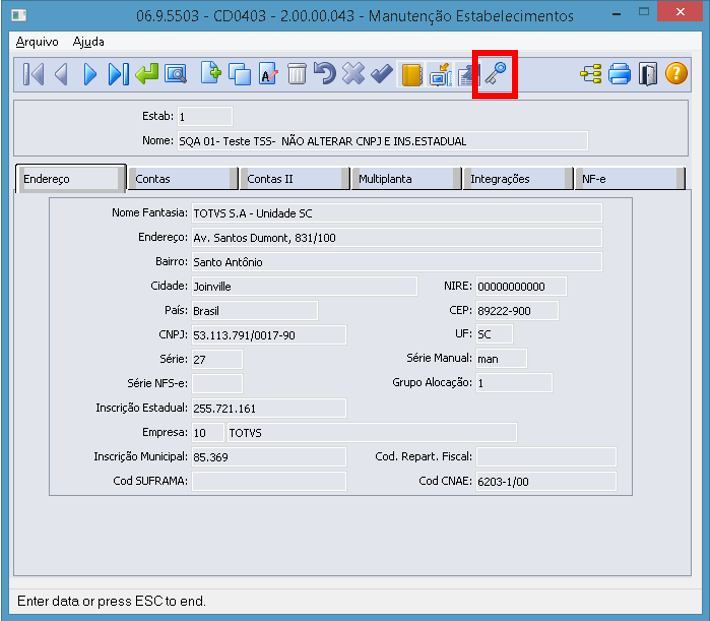
Task: Click the Empresa code field with 10
Action: (208, 433)
